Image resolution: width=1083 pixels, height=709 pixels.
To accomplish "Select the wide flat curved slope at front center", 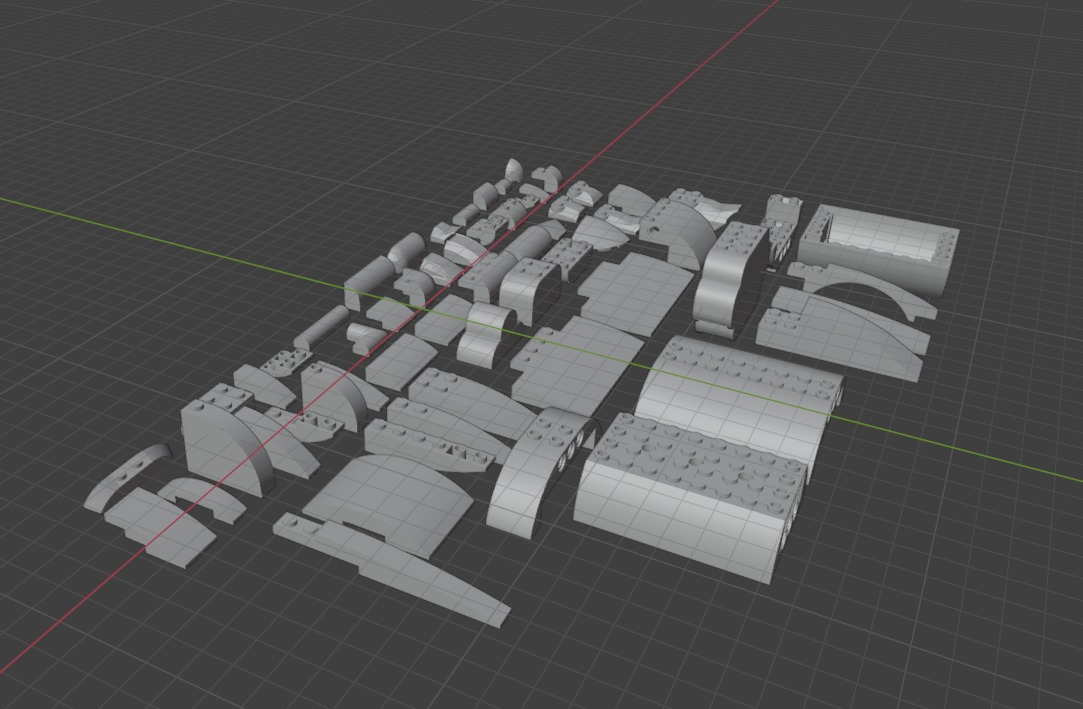I will (390, 504).
